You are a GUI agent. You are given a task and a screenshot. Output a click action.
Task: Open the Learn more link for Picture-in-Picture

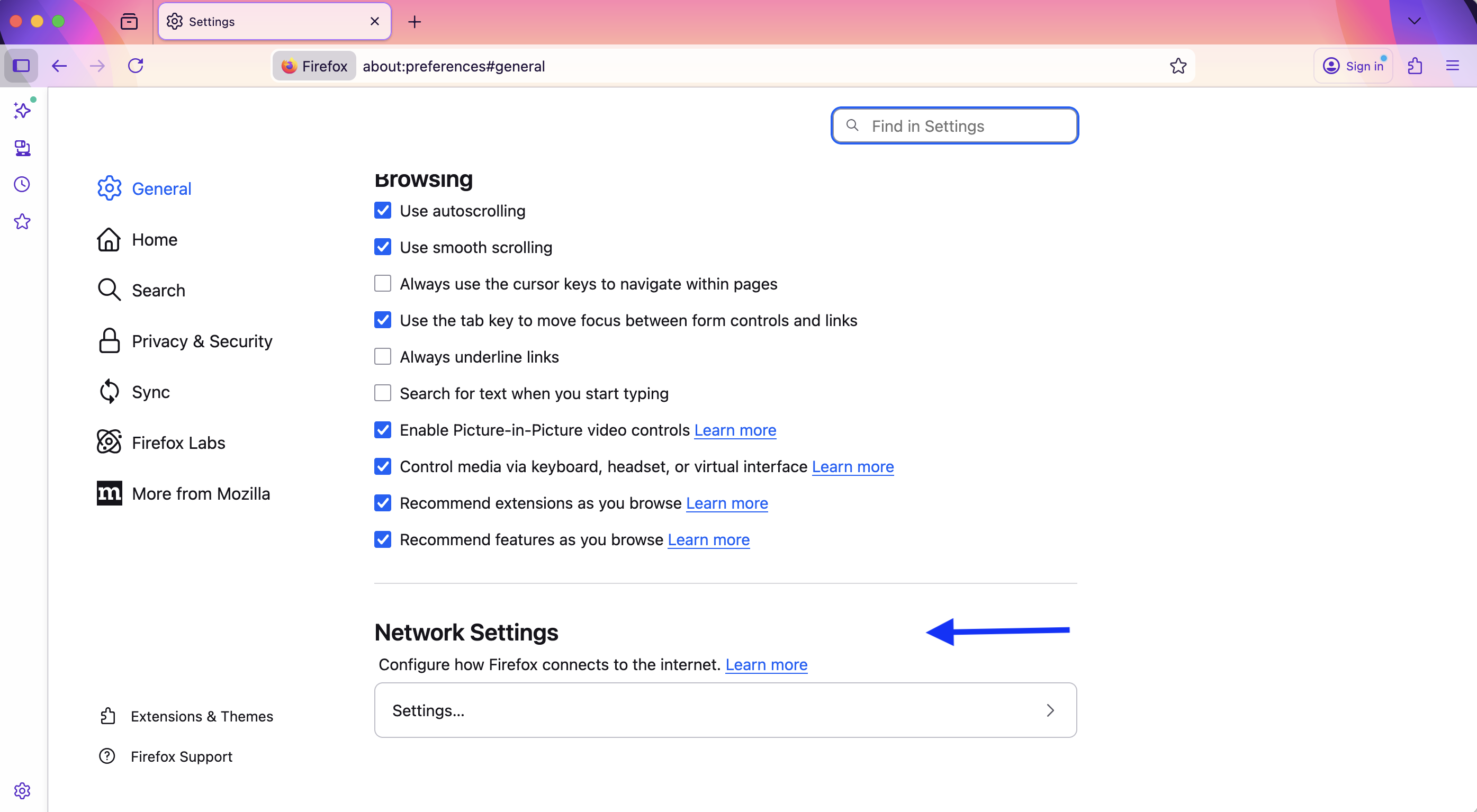[x=735, y=430]
